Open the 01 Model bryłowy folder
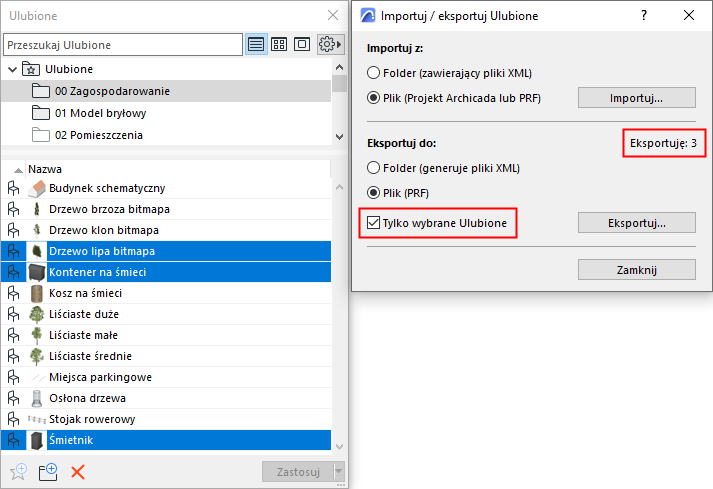This screenshot has height=489, width=713. coord(98,113)
